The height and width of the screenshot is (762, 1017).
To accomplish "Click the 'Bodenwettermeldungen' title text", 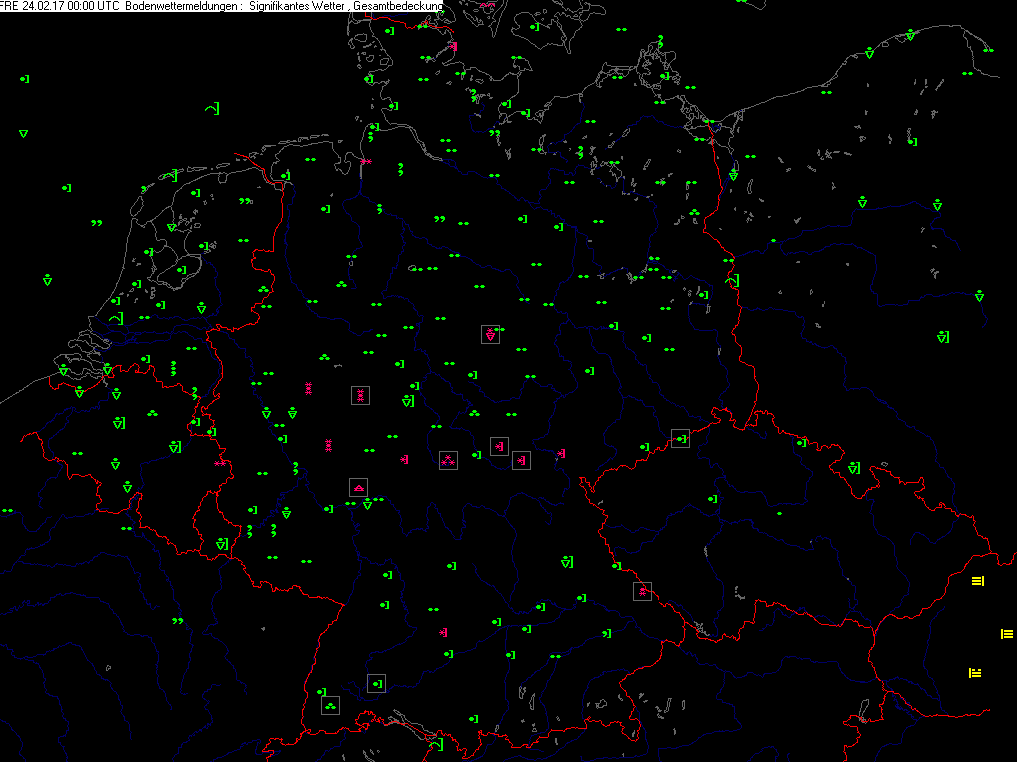I will pos(181,7).
